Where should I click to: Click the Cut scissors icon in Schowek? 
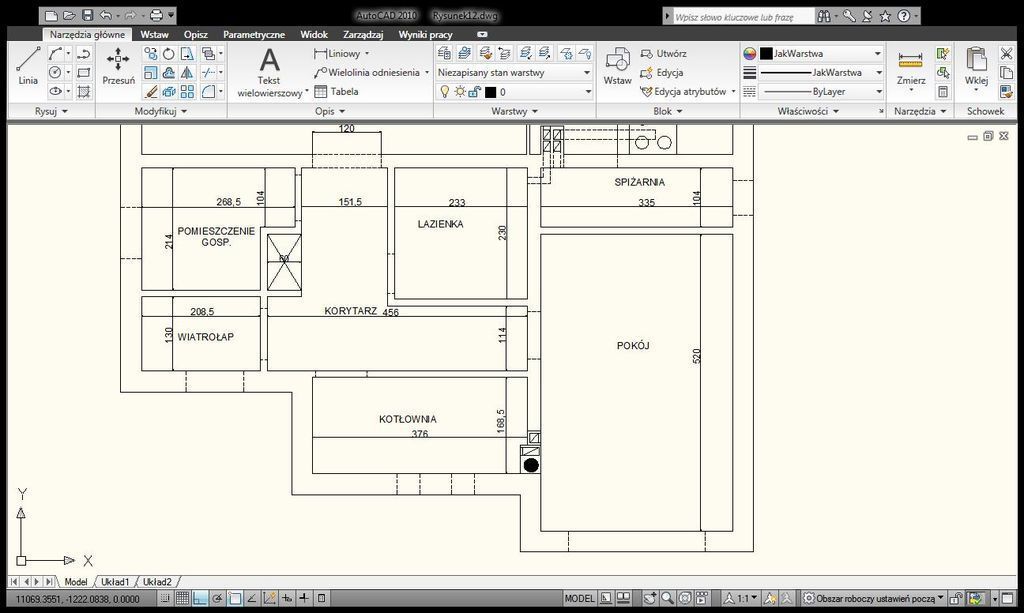point(1006,54)
